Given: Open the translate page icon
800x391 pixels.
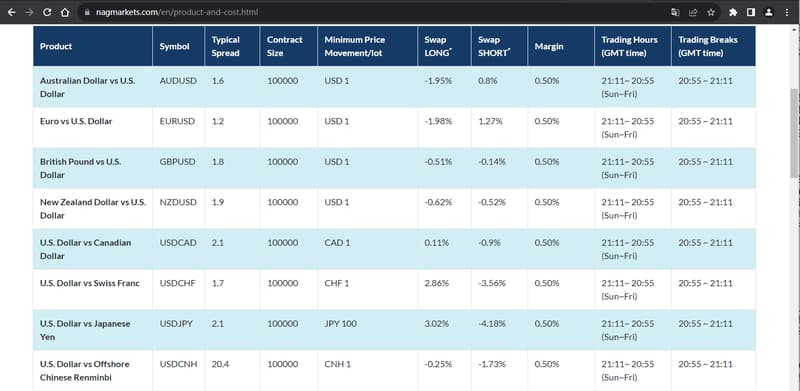Looking at the screenshot, I should pos(675,12).
